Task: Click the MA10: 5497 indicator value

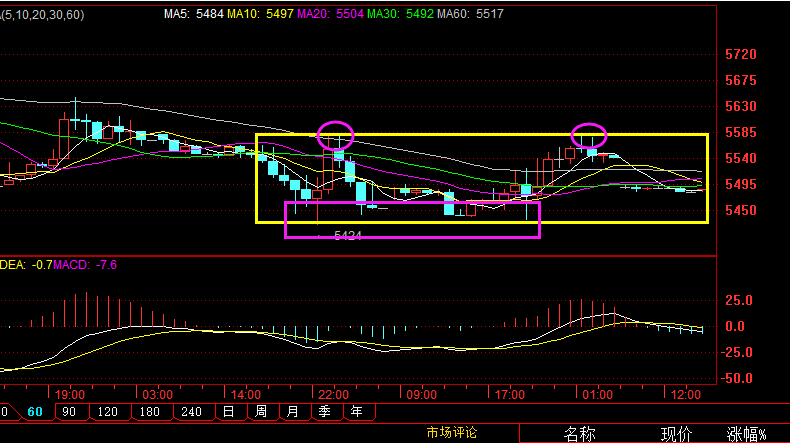Action: 260,14
